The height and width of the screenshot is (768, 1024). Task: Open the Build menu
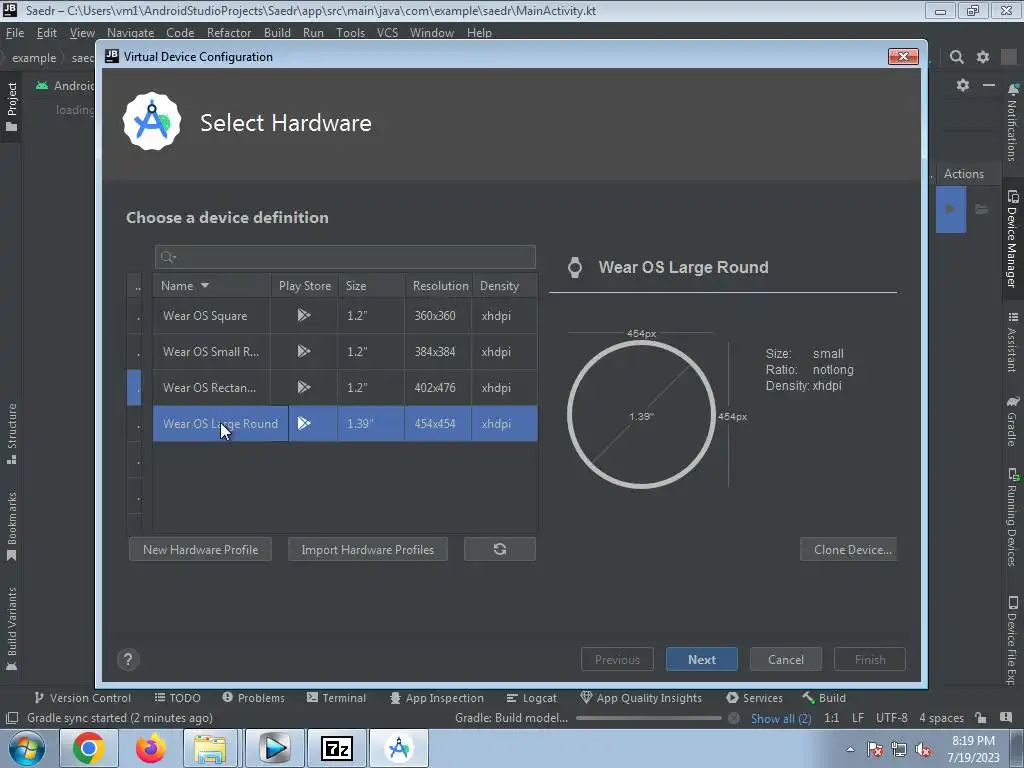pos(277,33)
